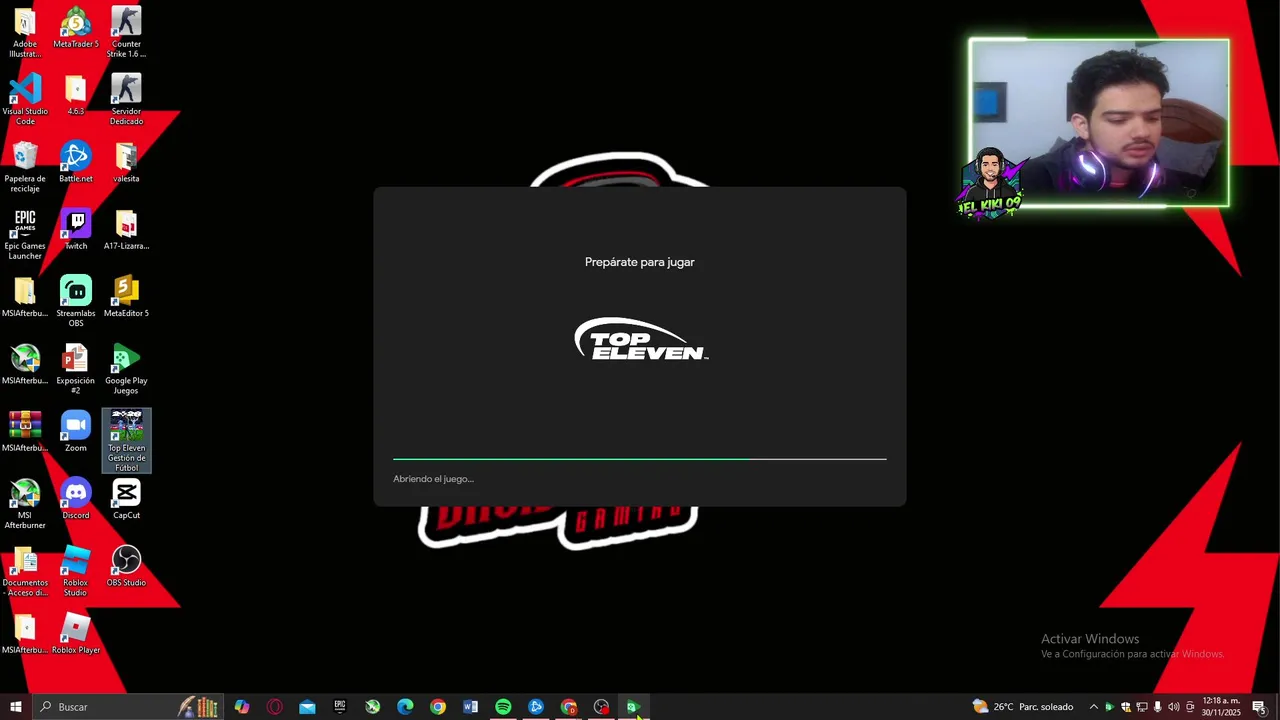Select the Counter Strike 1.6 desktop icon
1280x720 pixels.
click(x=126, y=32)
